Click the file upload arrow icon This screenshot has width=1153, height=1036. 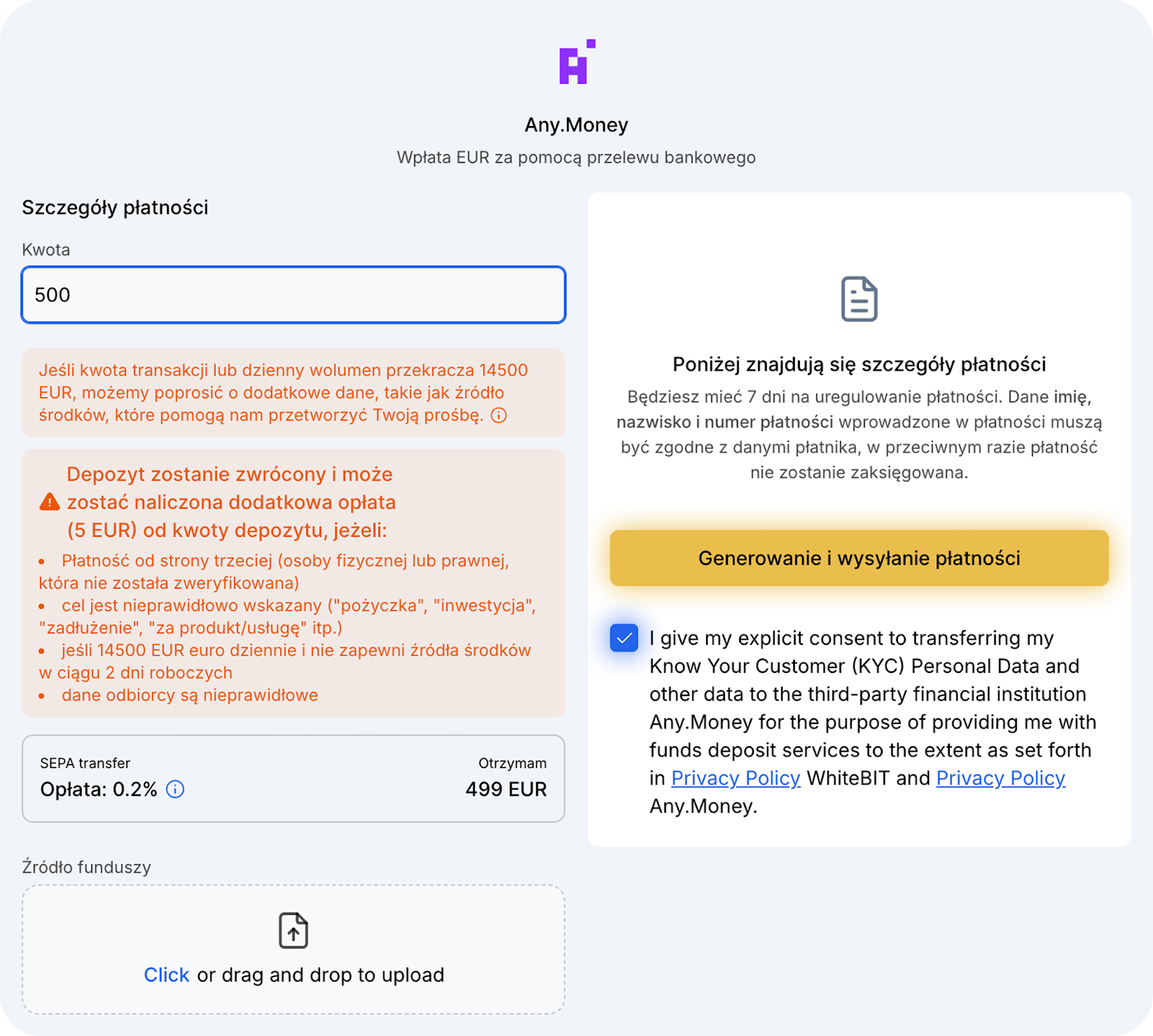[x=293, y=930]
